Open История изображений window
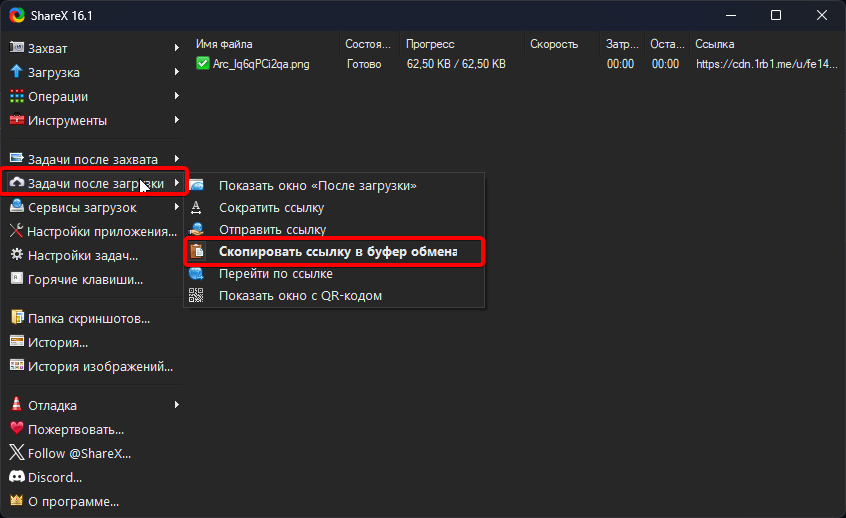Viewport: 846px width, 518px height. click(x=100, y=366)
